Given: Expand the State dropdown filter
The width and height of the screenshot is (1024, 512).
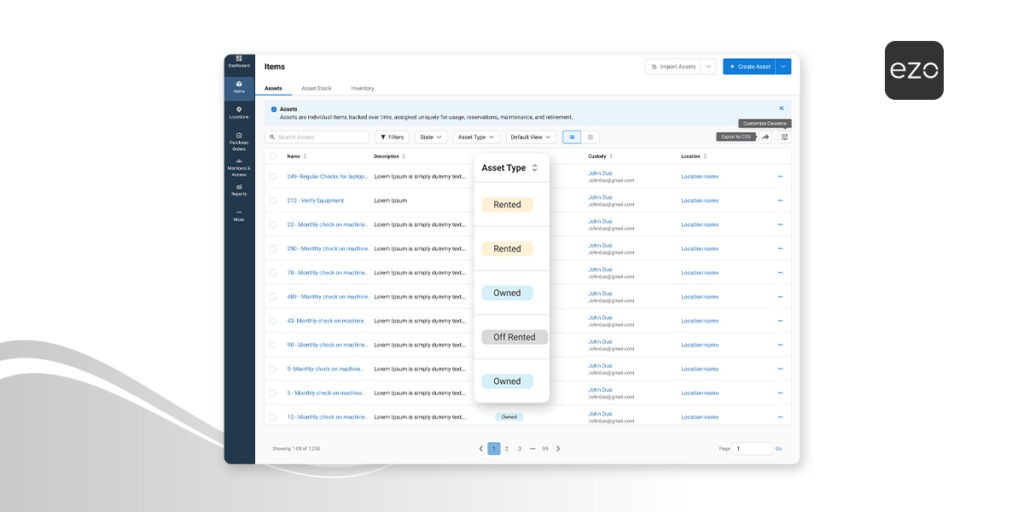Looking at the screenshot, I should (431, 137).
